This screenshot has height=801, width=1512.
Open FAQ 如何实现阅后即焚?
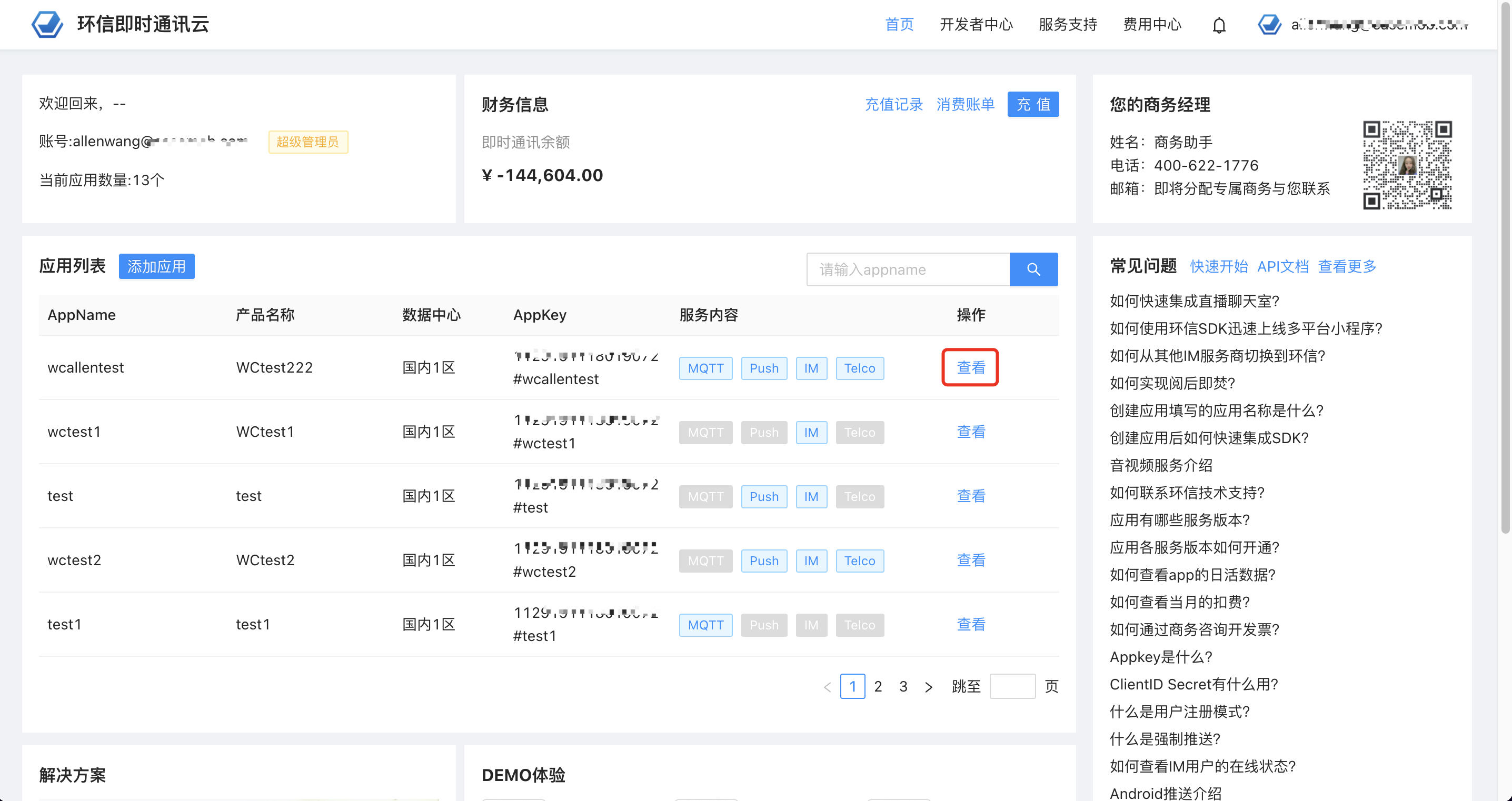tap(1172, 383)
